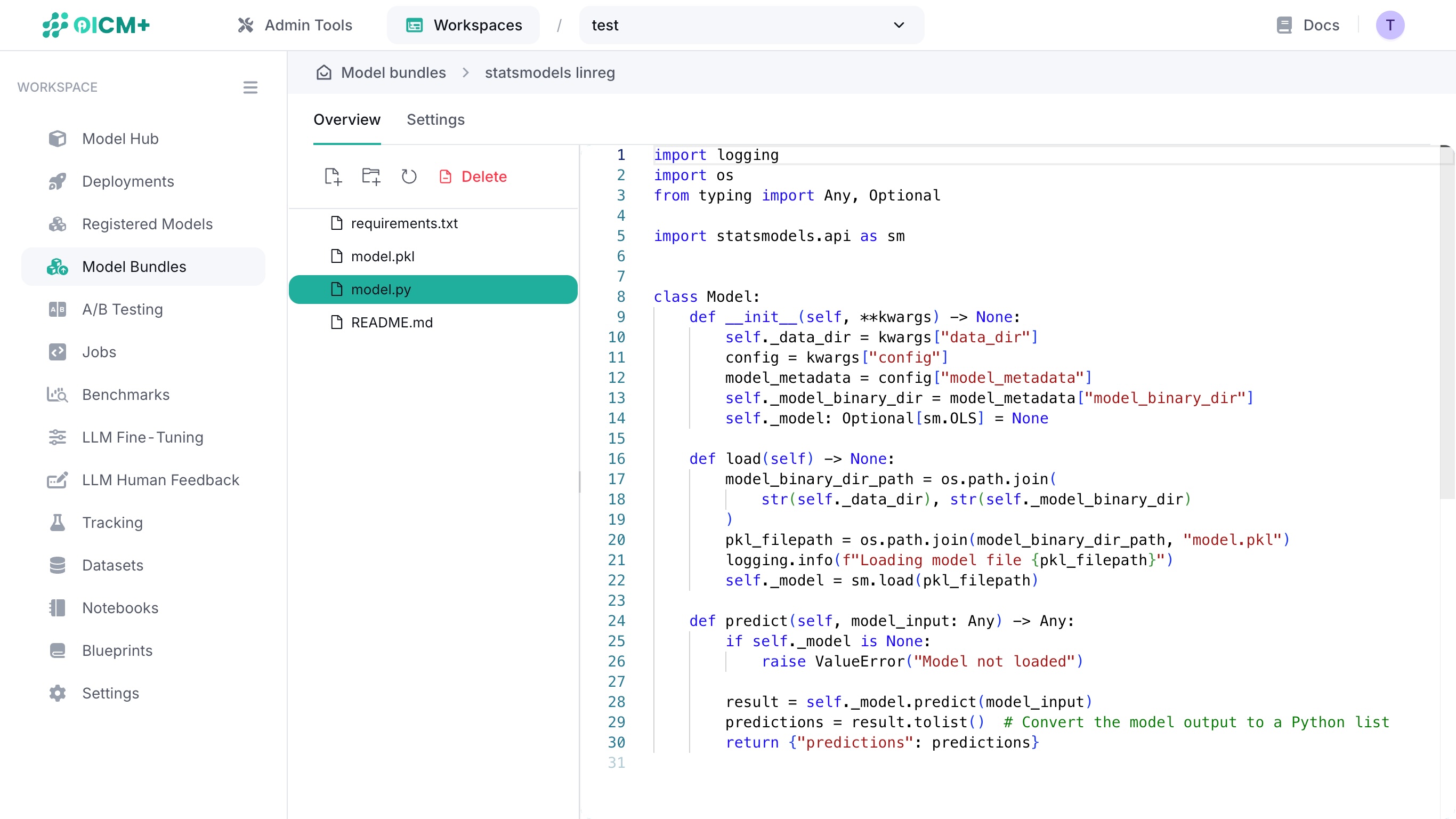Open the Datasets section
This screenshot has height=819, width=1456.
[x=112, y=565]
